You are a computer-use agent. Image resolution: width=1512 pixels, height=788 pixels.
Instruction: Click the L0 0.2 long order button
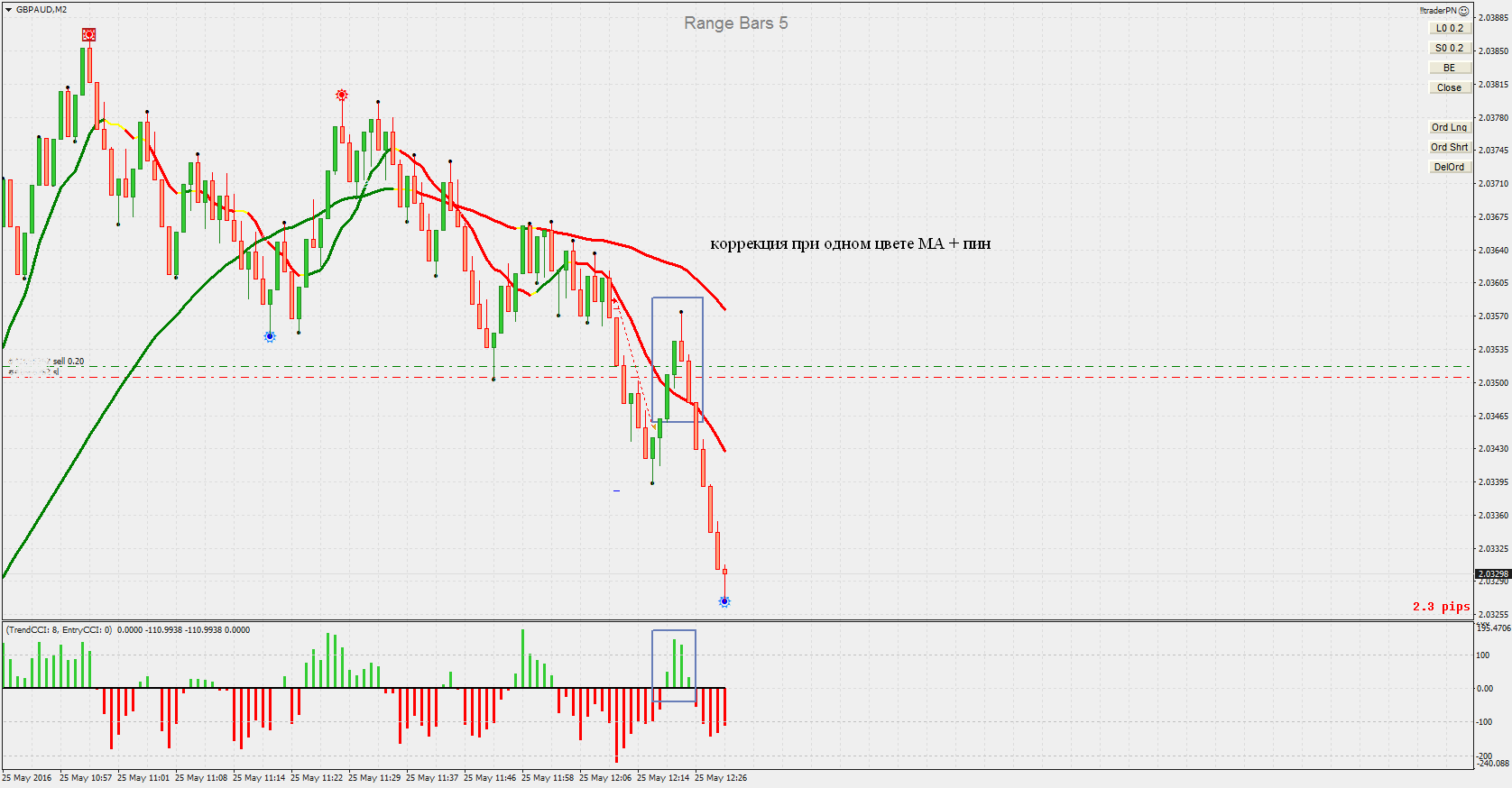(1450, 28)
